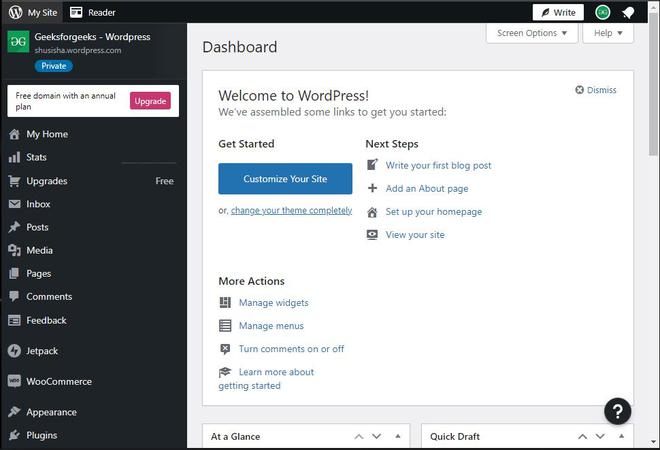Toggle the Quick Draft panel collapse triangle
The width and height of the screenshot is (660, 450).
pos(621,436)
